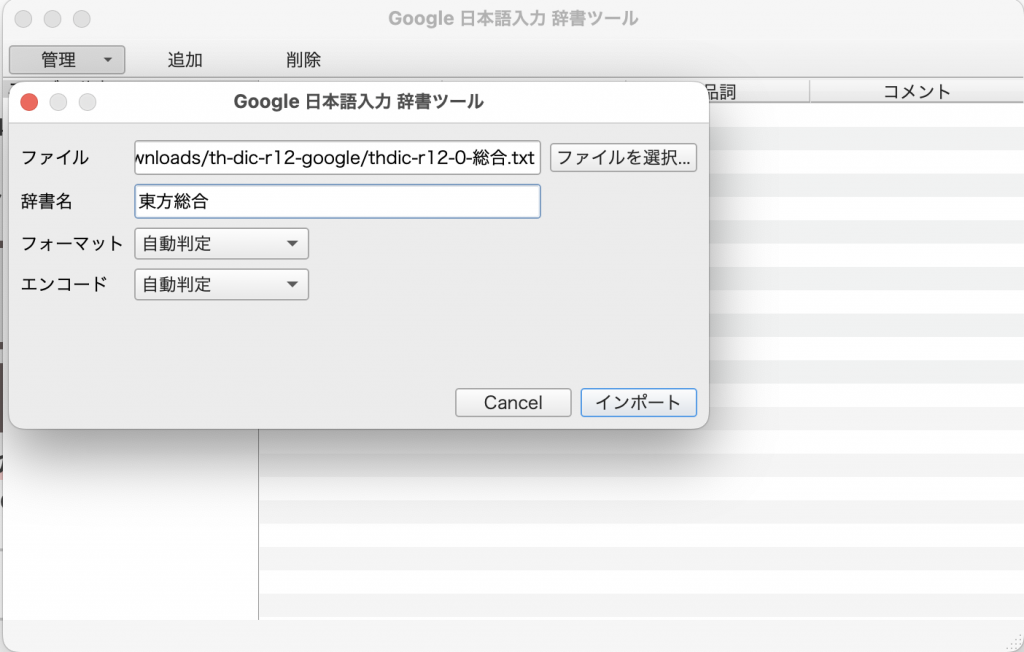The height and width of the screenshot is (652, 1024).
Task: Expand the フォーマット dropdown
Action: (x=221, y=243)
